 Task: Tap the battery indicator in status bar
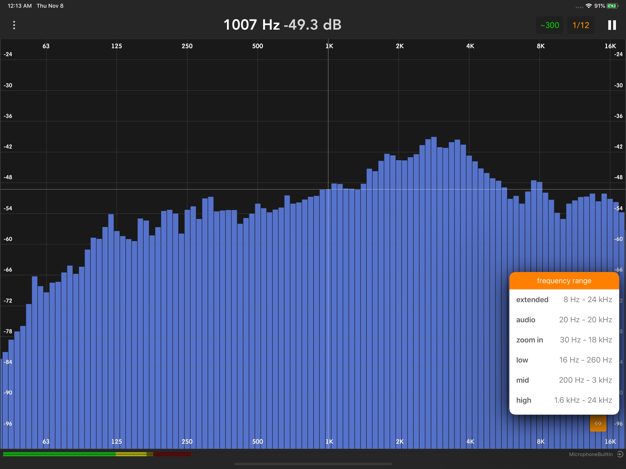click(x=612, y=5)
